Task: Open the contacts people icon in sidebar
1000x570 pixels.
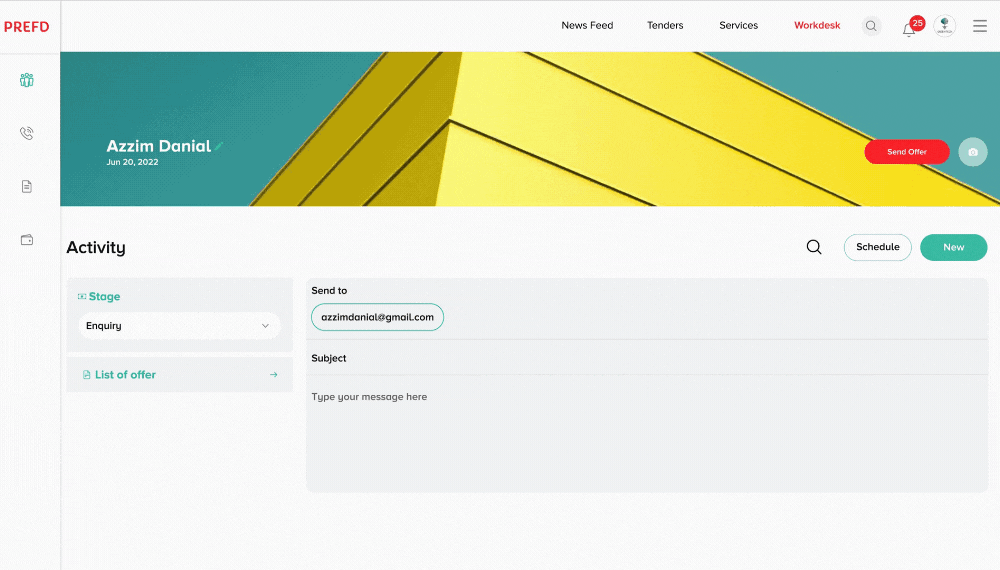Action: coord(27,80)
